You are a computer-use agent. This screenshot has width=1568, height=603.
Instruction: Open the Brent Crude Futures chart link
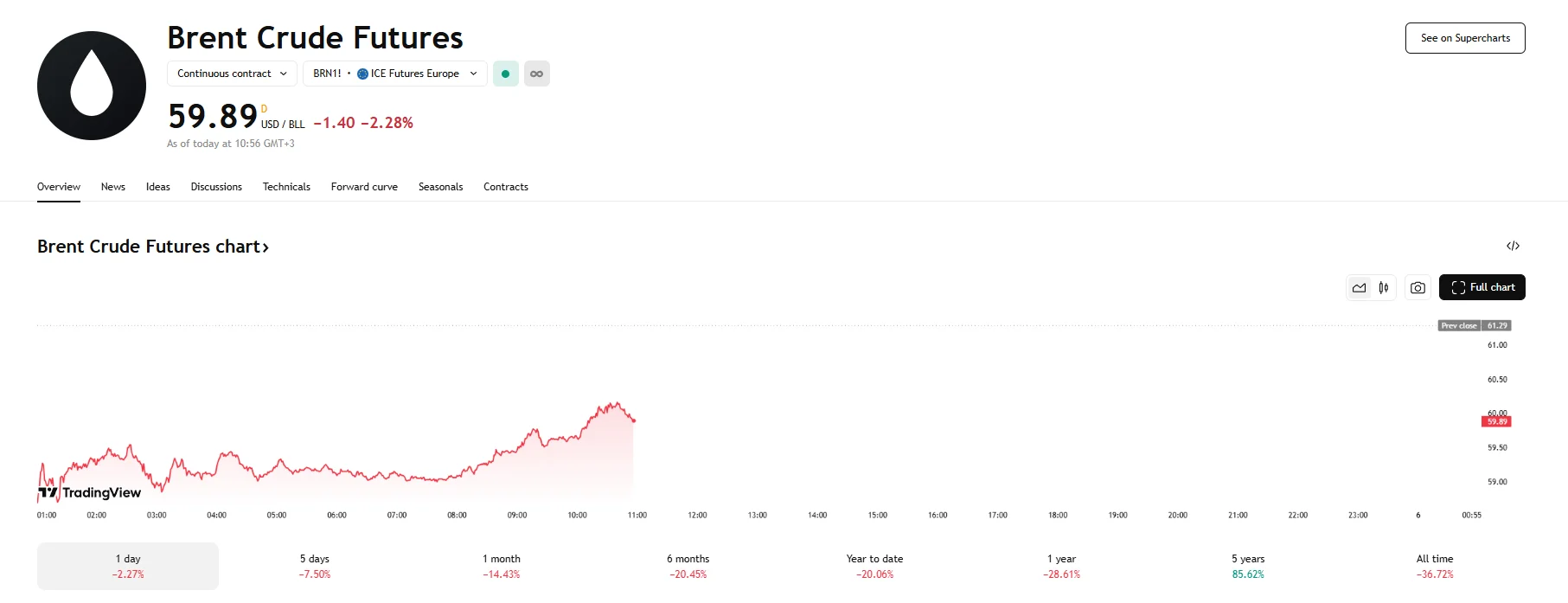coord(153,247)
